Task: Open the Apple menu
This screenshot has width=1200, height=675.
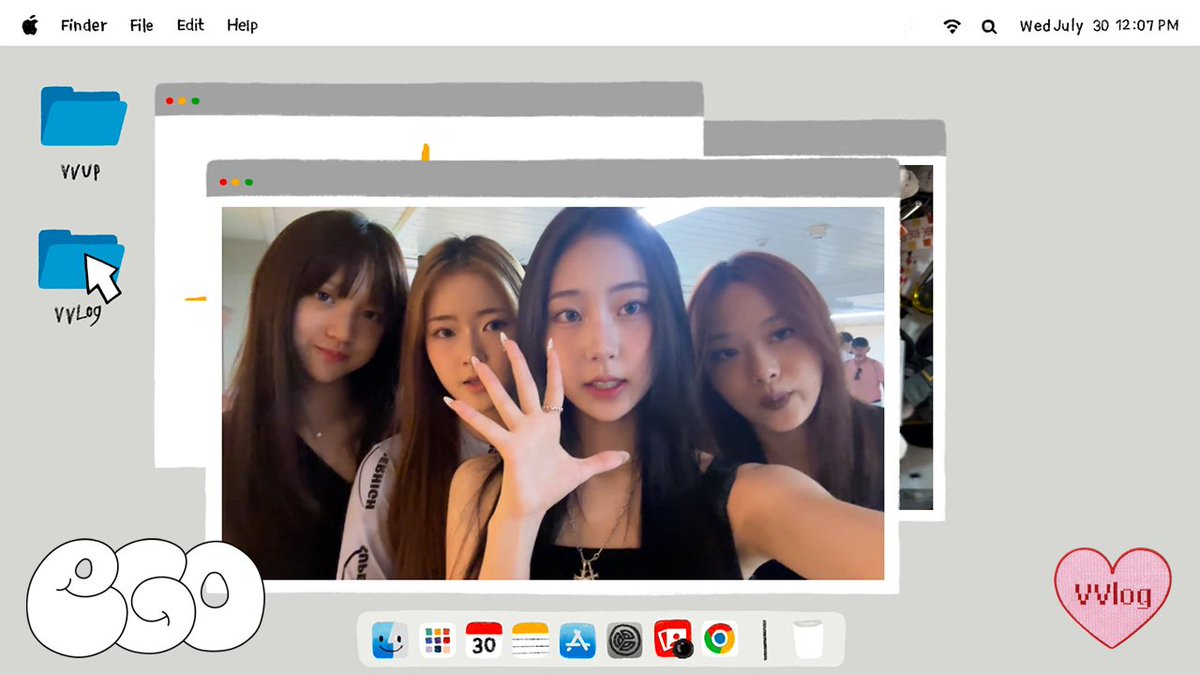Action: click(x=30, y=25)
